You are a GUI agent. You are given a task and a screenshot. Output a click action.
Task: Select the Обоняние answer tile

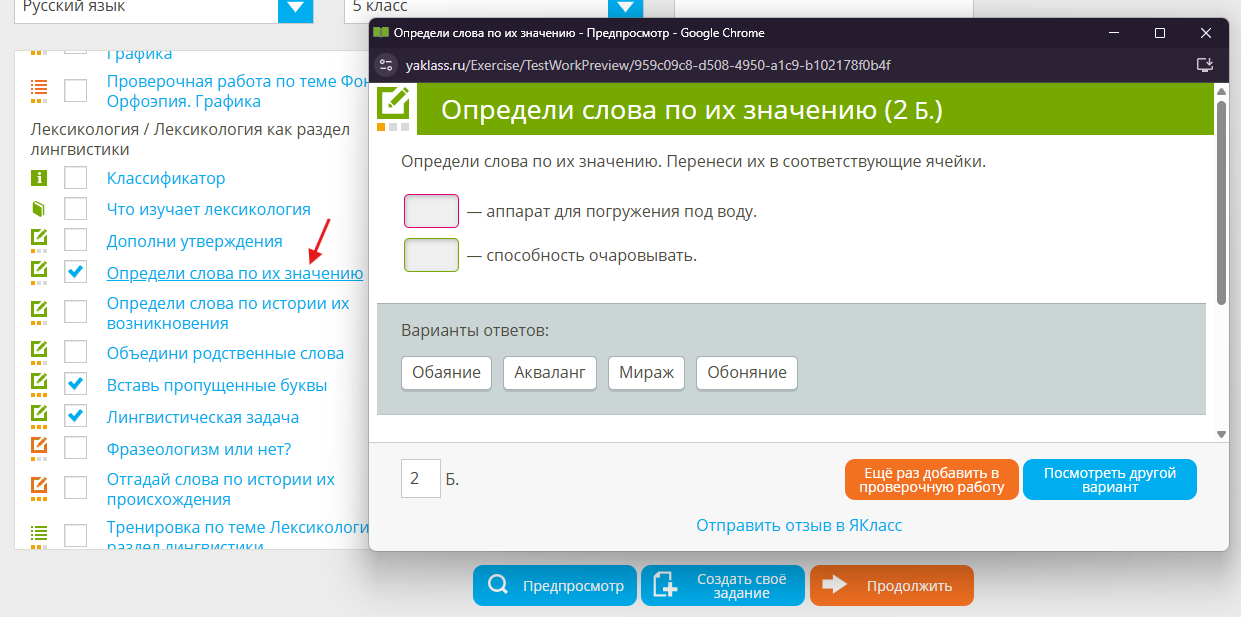coord(747,373)
